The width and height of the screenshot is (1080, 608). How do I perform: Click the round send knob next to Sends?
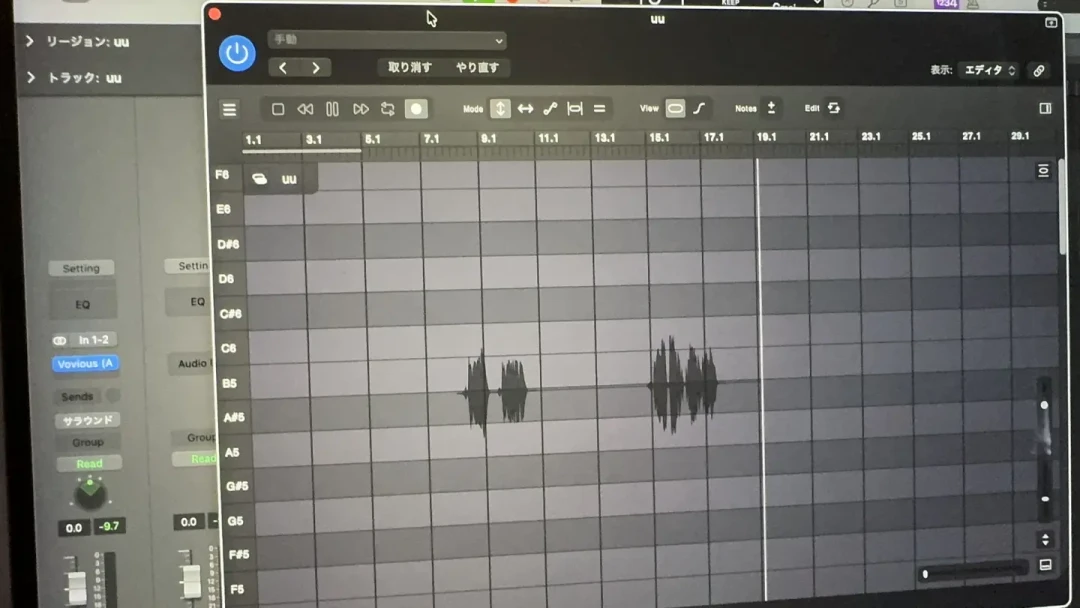tap(112, 395)
